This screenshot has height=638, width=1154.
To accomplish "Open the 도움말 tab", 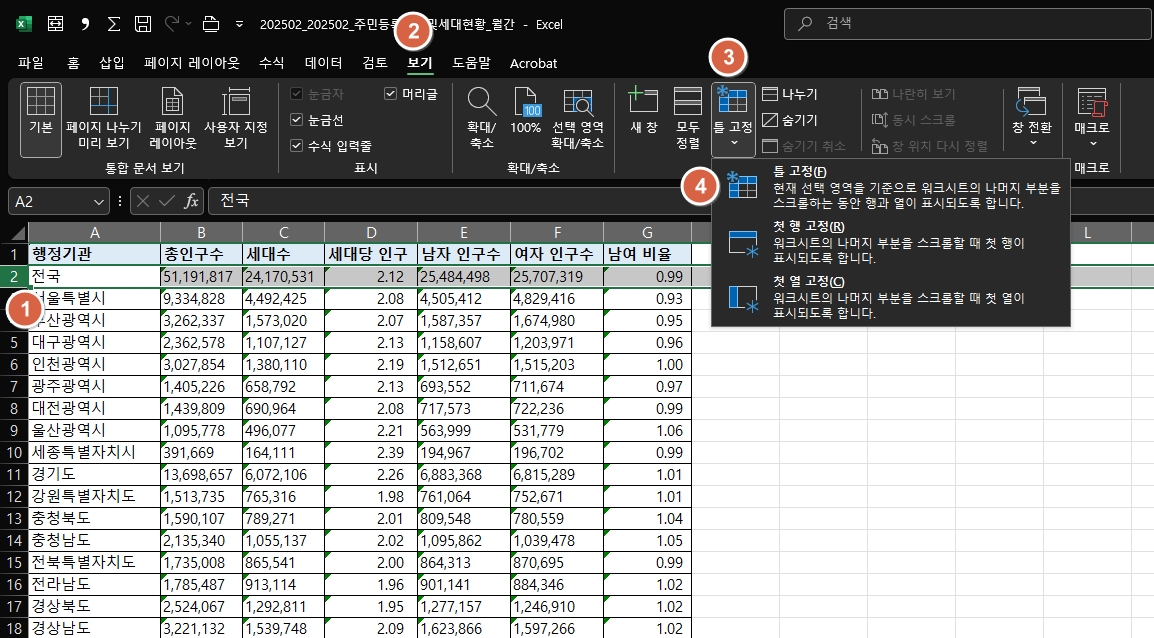I will click(x=471, y=63).
